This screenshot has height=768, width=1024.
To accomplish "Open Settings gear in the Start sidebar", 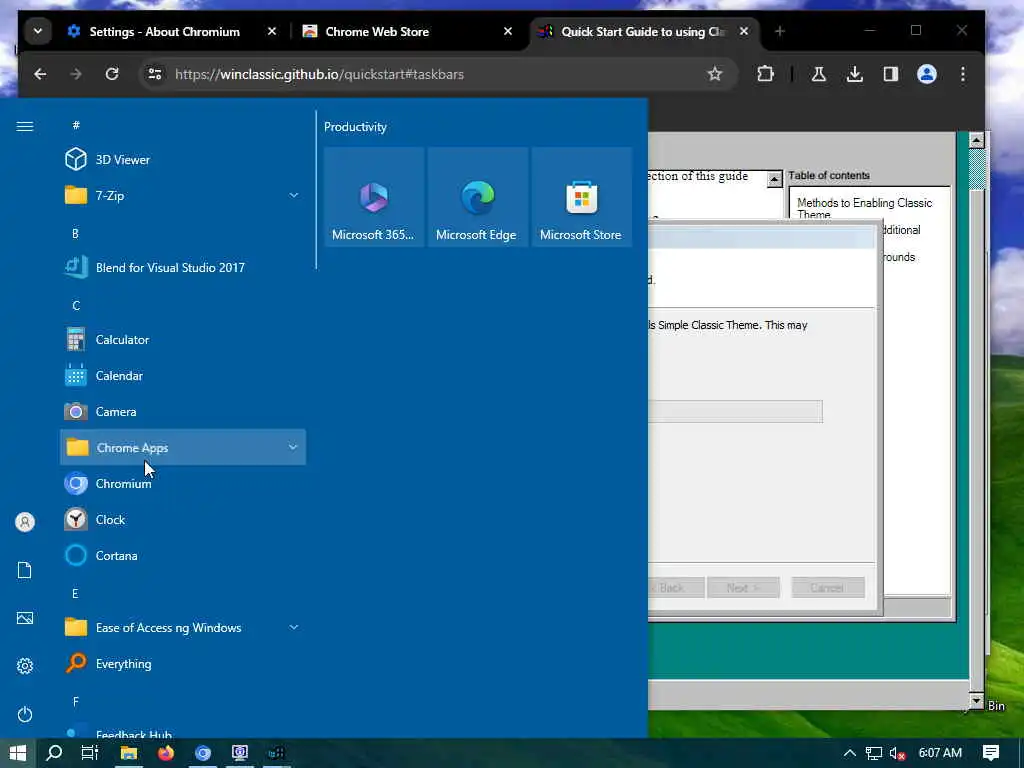I will (x=25, y=666).
